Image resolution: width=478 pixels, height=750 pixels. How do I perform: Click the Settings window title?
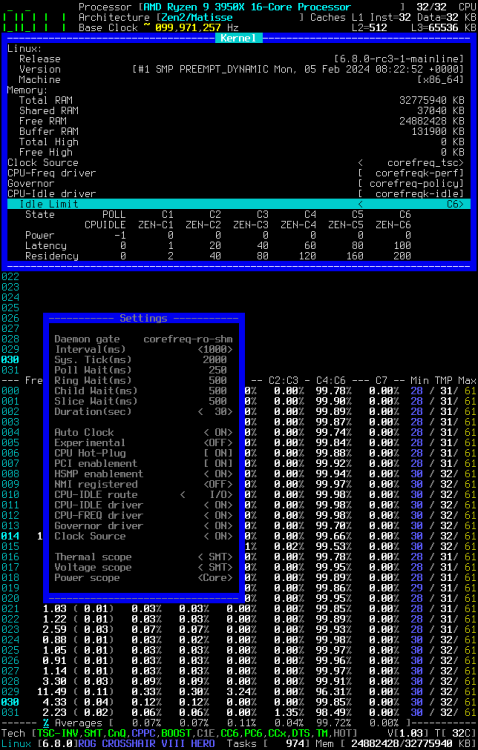click(144, 318)
